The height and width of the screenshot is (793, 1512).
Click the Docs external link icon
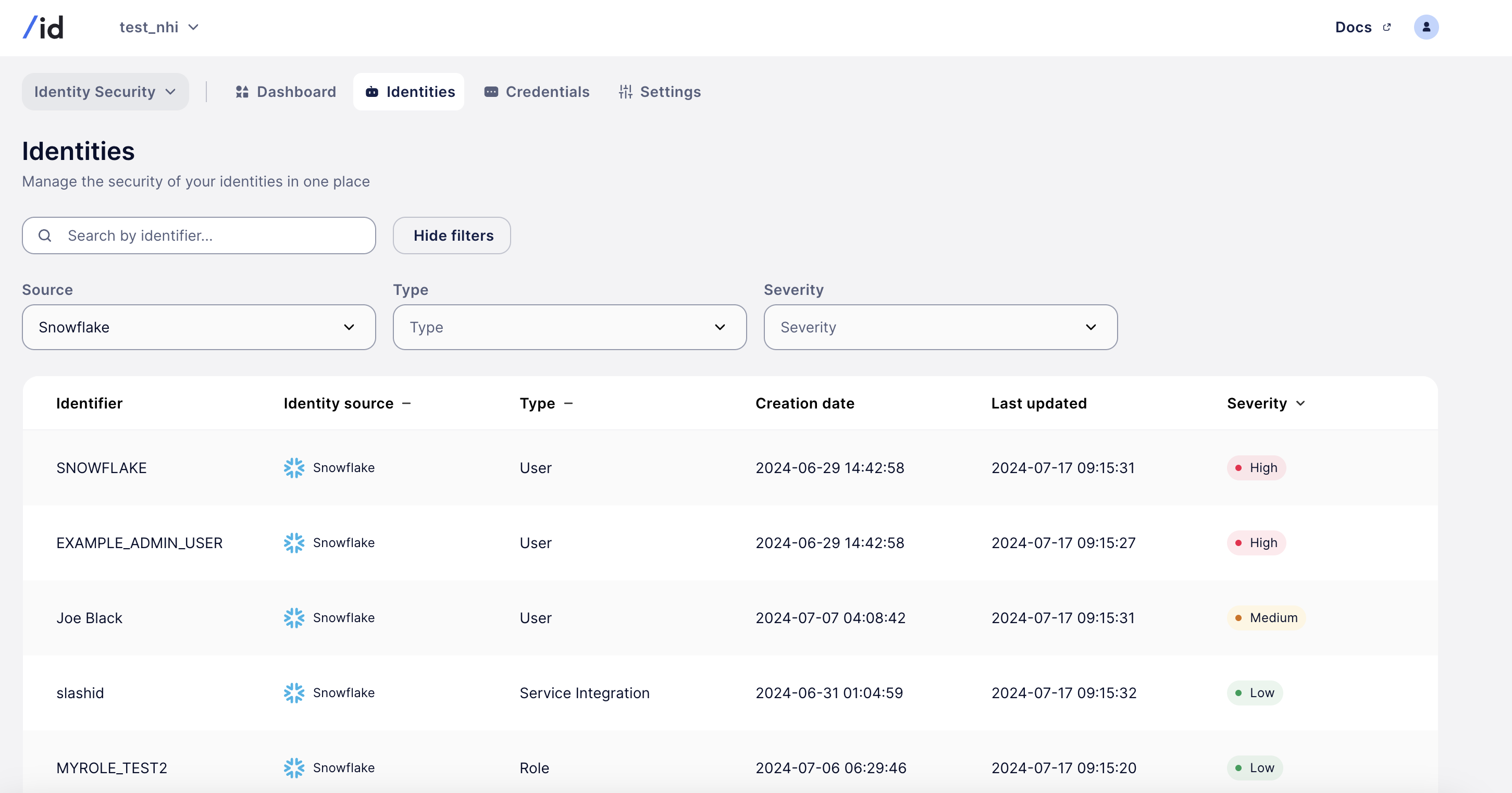(1386, 27)
